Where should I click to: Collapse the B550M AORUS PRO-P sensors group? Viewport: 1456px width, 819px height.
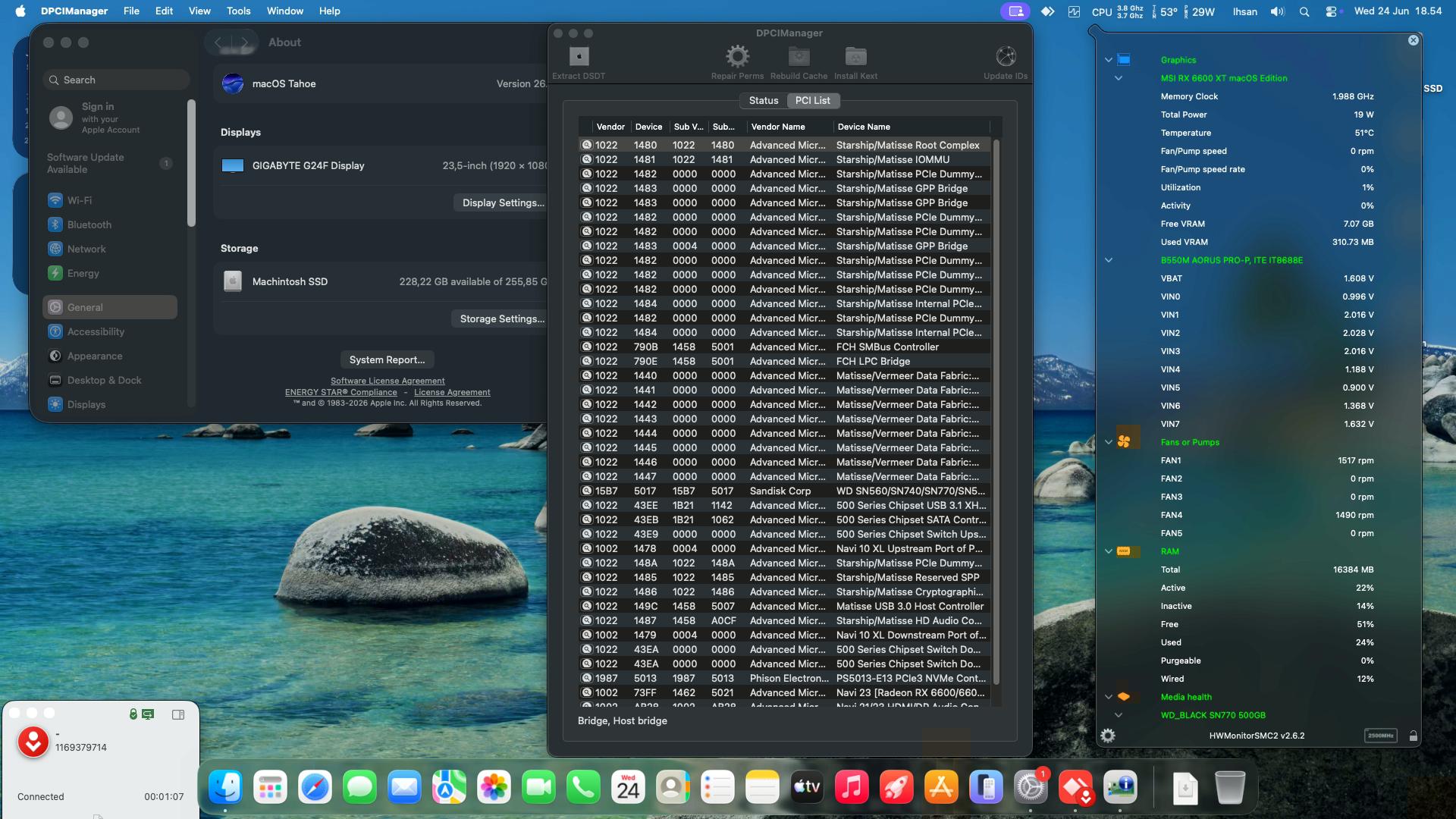(1109, 260)
